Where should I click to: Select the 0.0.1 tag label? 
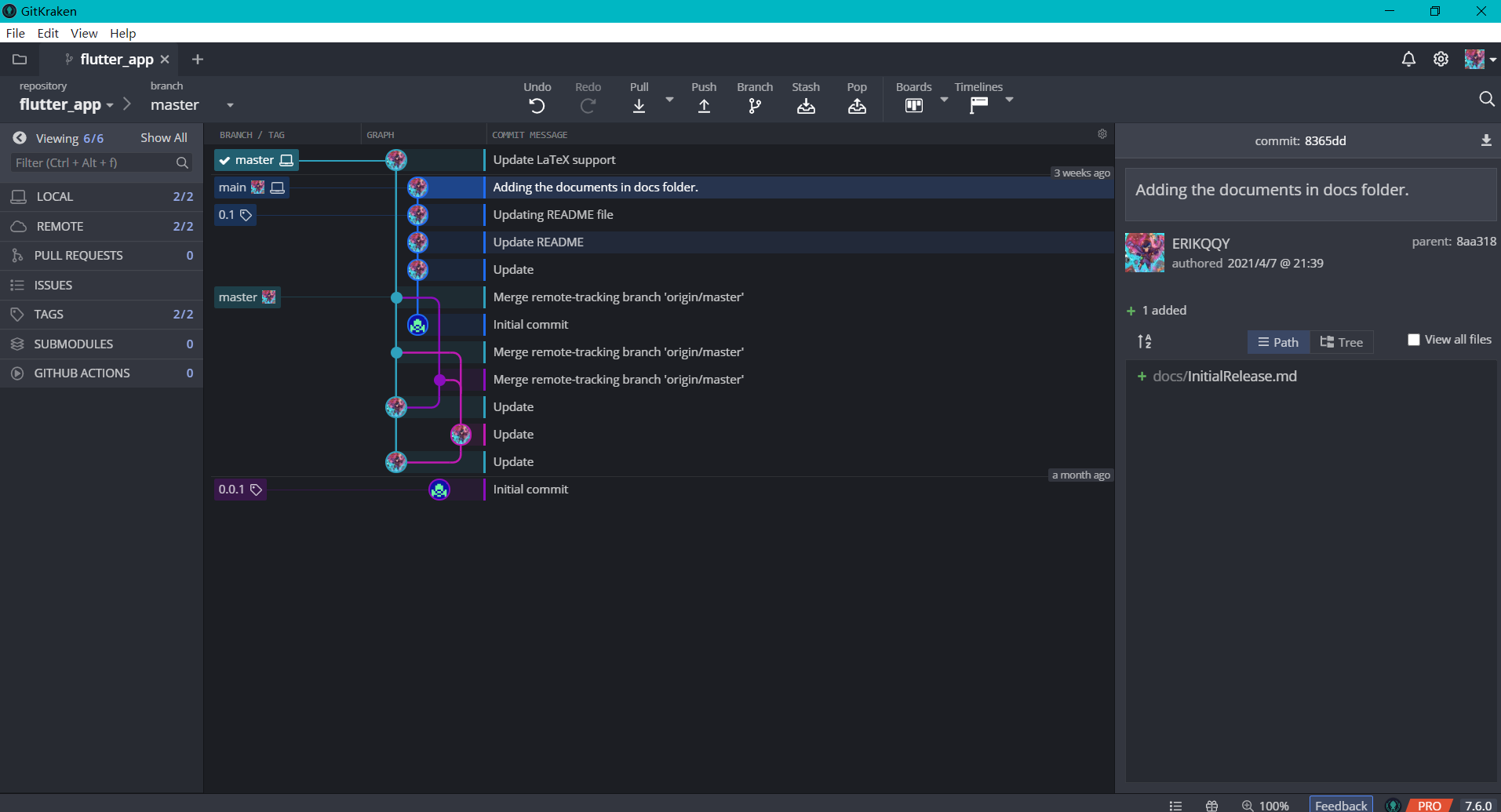point(240,490)
